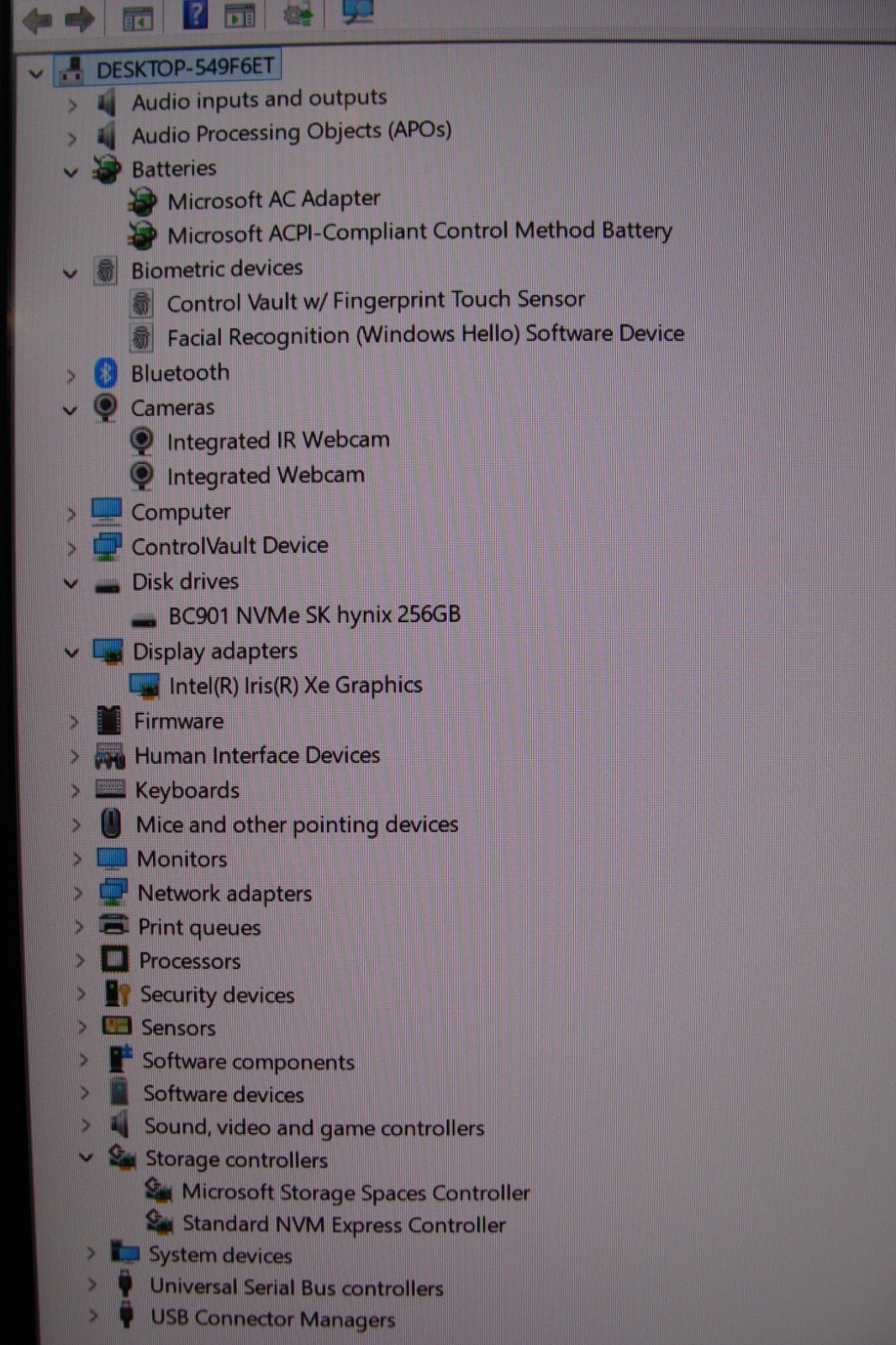Click the USB Connector Managers label

click(x=272, y=1318)
